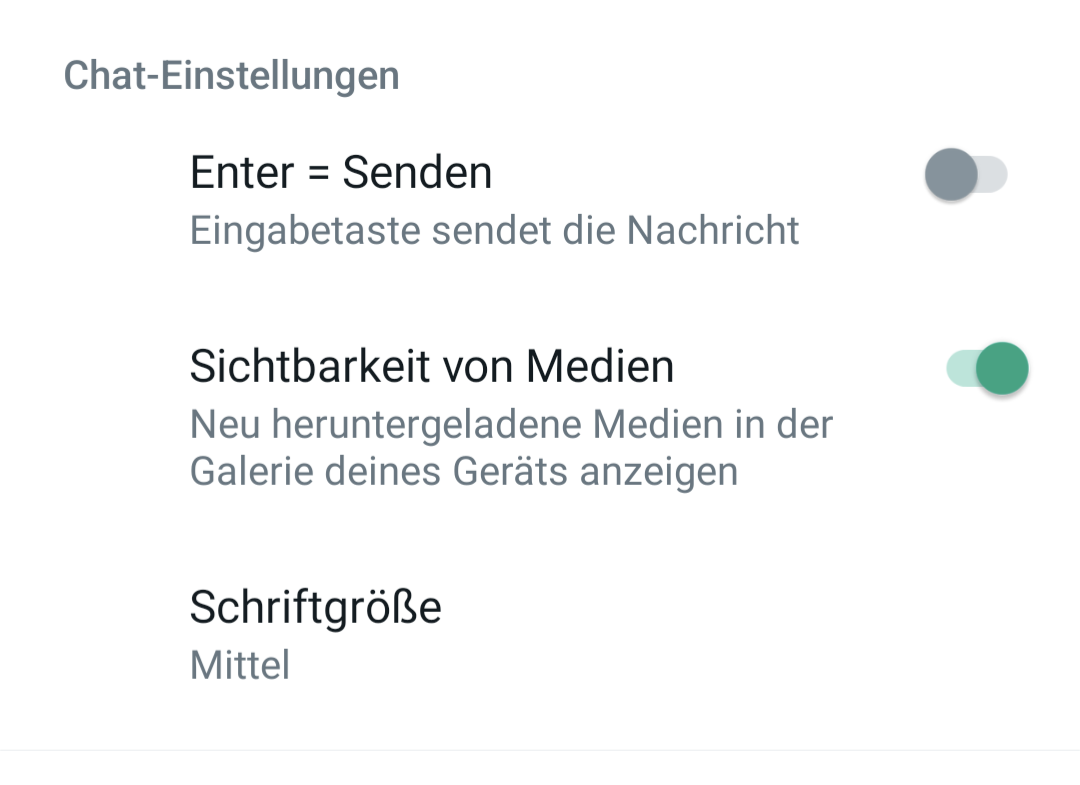This screenshot has height=785, width=1080.
Task: Open the Schriftgröße font size setting
Action: (x=316, y=606)
